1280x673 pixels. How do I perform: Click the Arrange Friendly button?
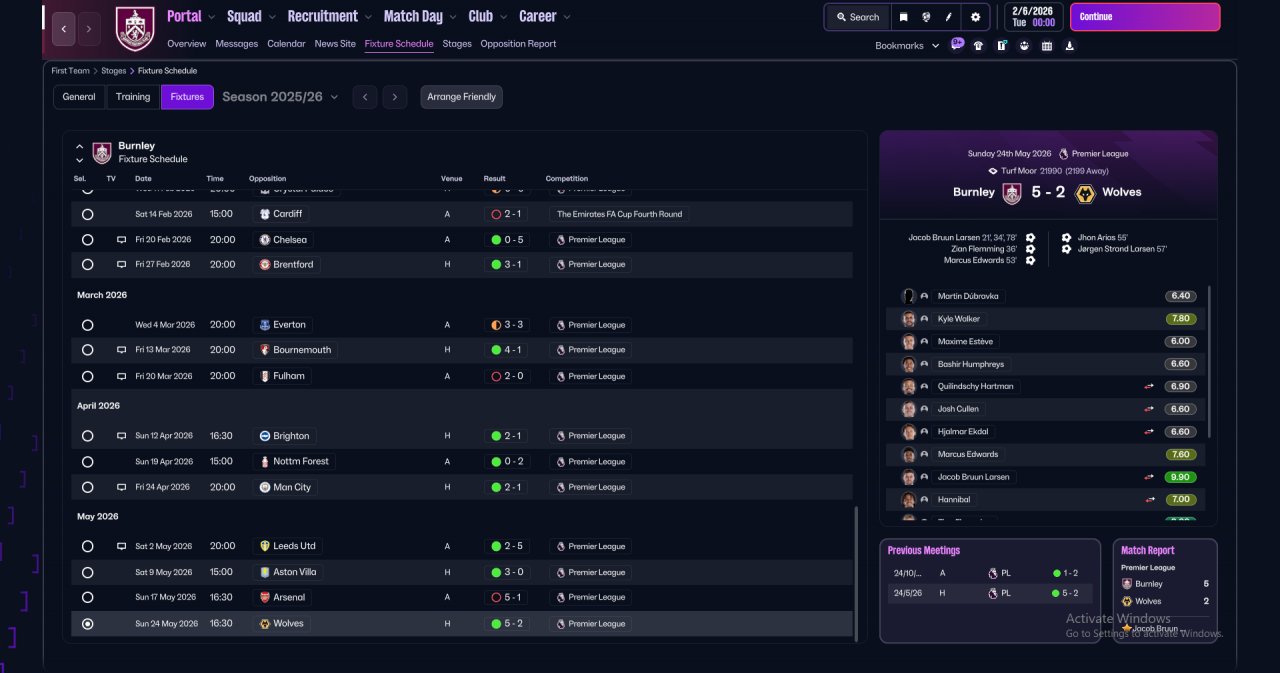click(x=461, y=97)
